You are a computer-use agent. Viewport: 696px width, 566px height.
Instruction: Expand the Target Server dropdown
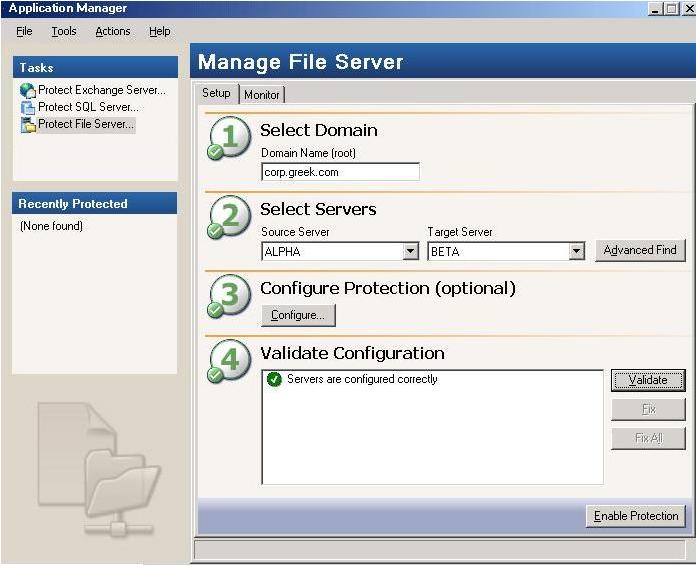576,252
